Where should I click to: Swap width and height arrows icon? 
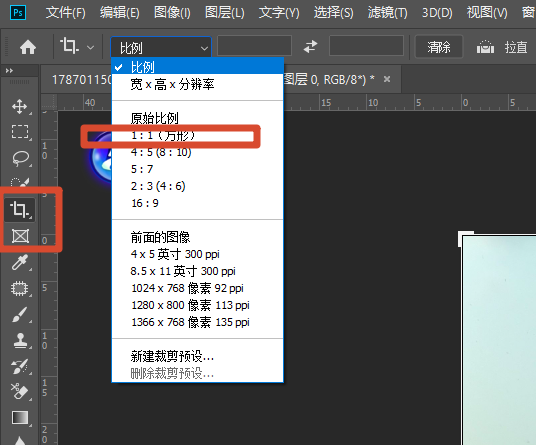tap(310, 46)
